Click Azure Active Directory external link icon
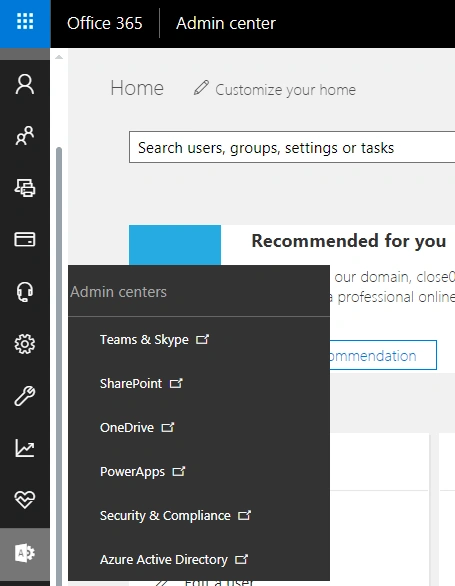 pyautogui.click(x=242, y=559)
